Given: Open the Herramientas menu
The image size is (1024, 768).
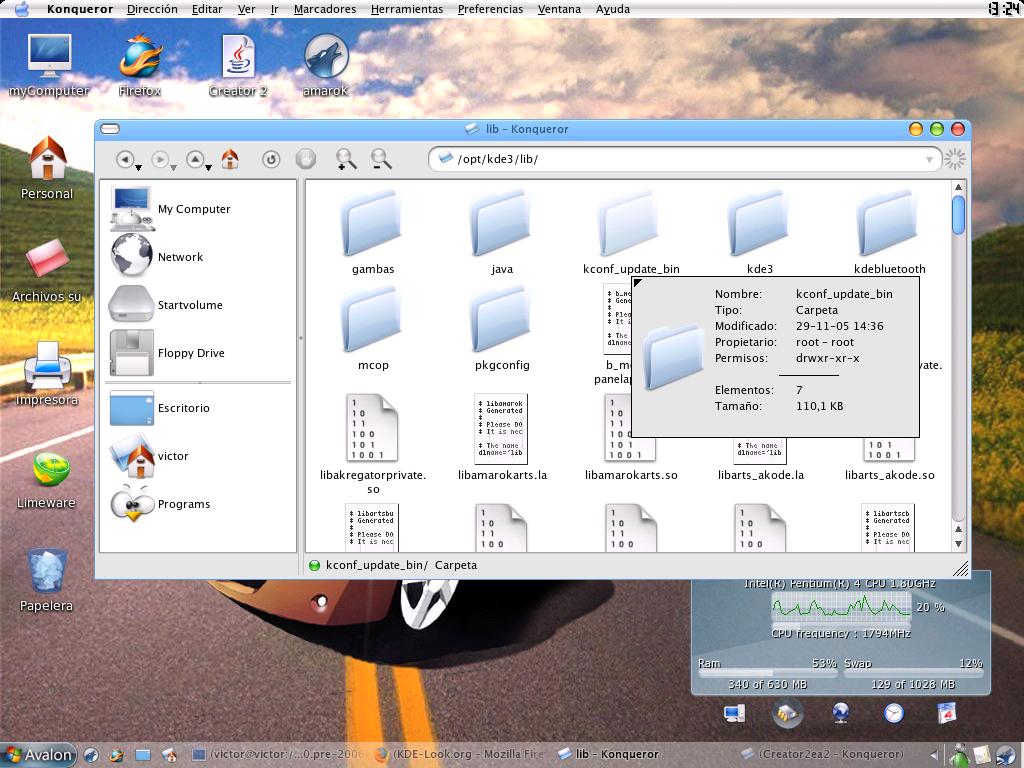Looking at the screenshot, I should (x=406, y=9).
